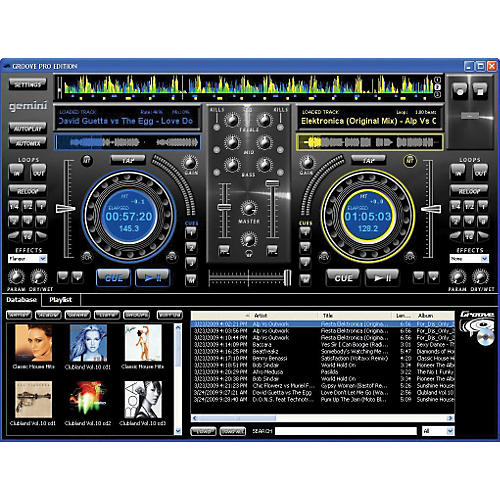Set left deck loop OUT point
Screen dimensions: 500x500
pyautogui.click(x=38, y=172)
